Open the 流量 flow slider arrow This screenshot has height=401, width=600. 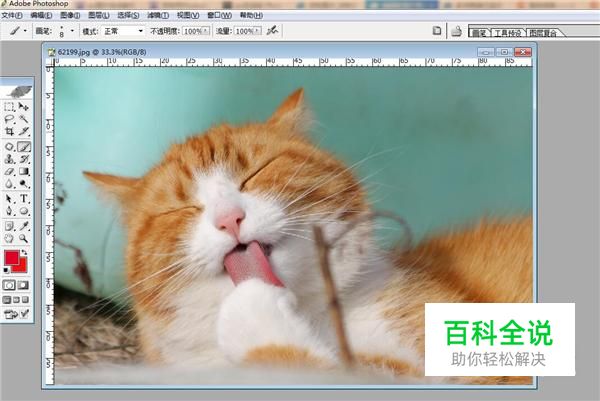pyautogui.click(x=257, y=31)
